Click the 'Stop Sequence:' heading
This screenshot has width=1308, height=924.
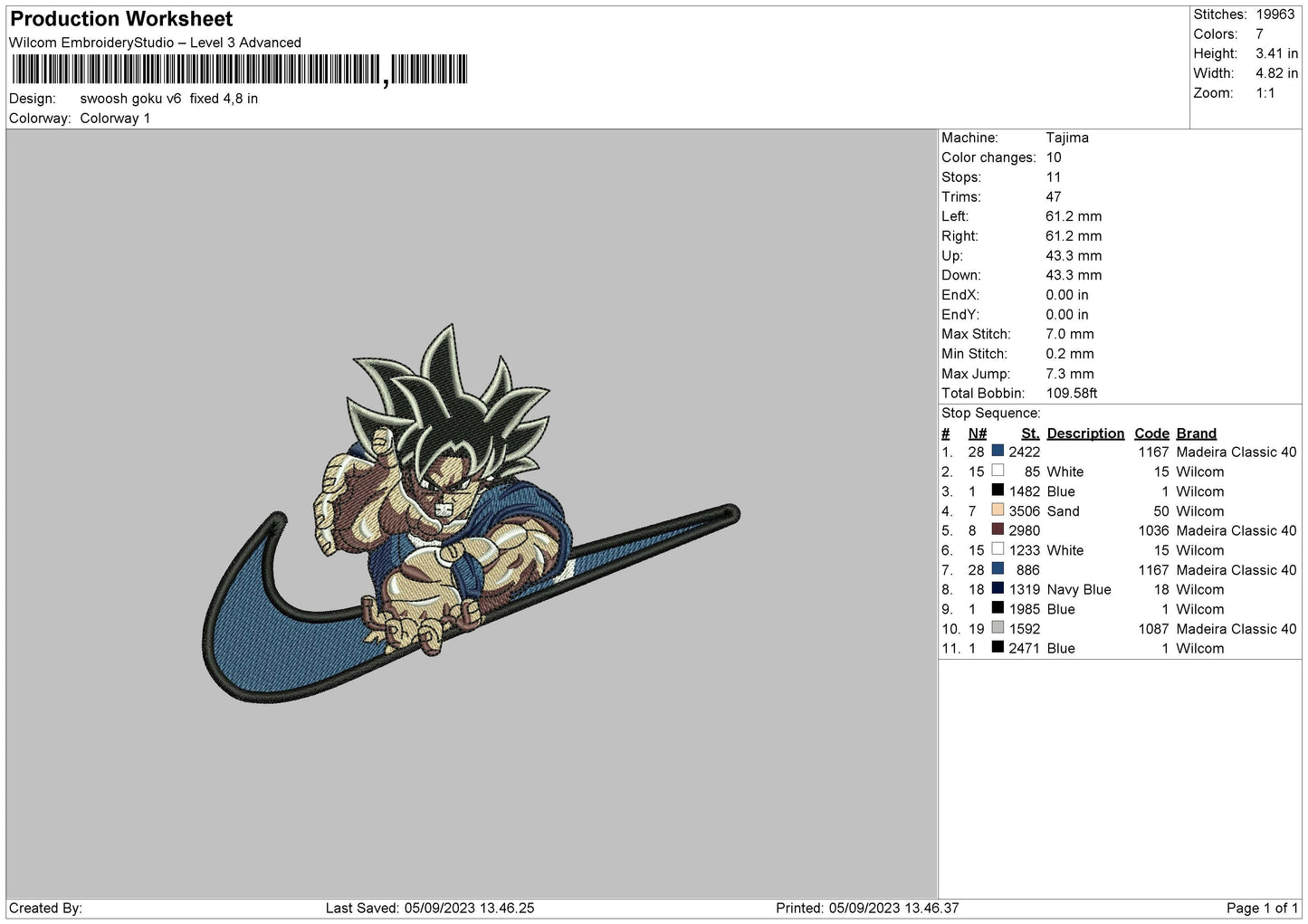click(x=991, y=414)
